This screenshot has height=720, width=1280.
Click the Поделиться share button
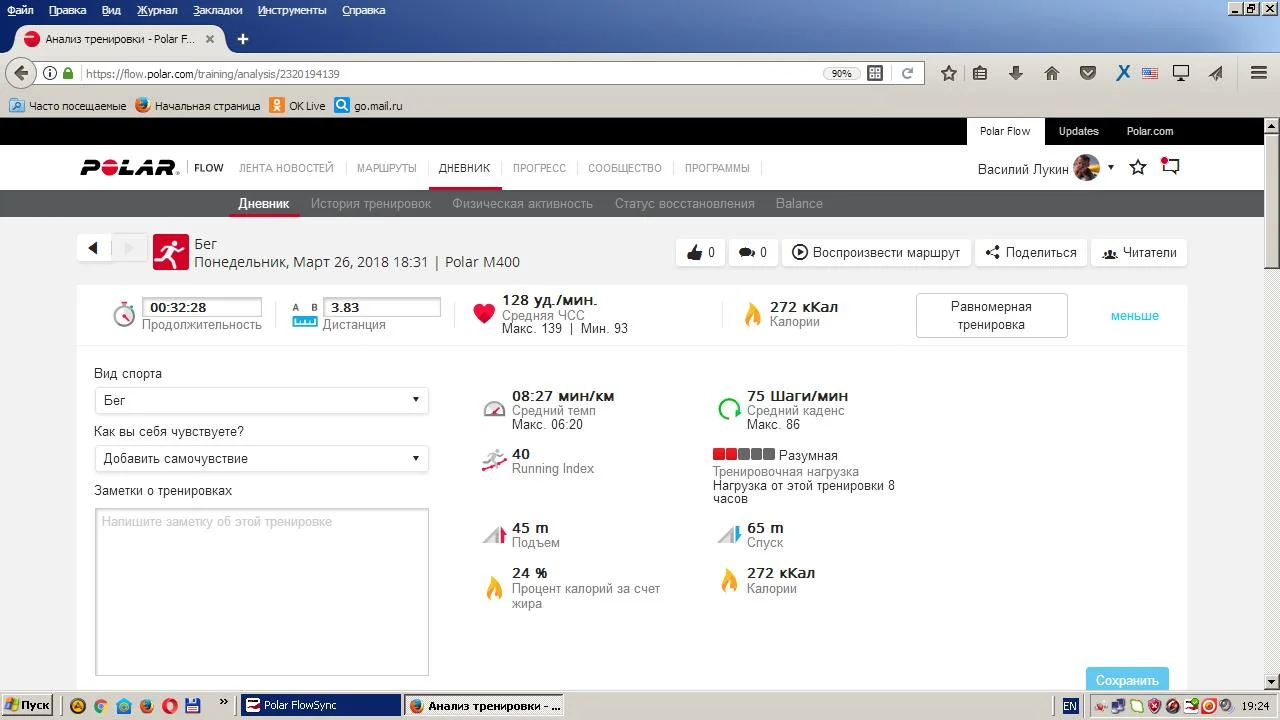coord(1030,252)
